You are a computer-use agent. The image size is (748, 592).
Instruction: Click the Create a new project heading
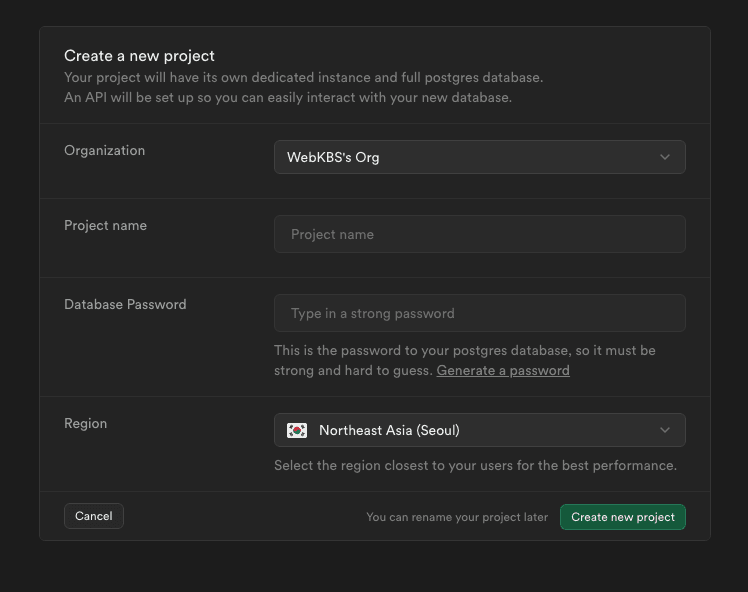[x=139, y=56]
